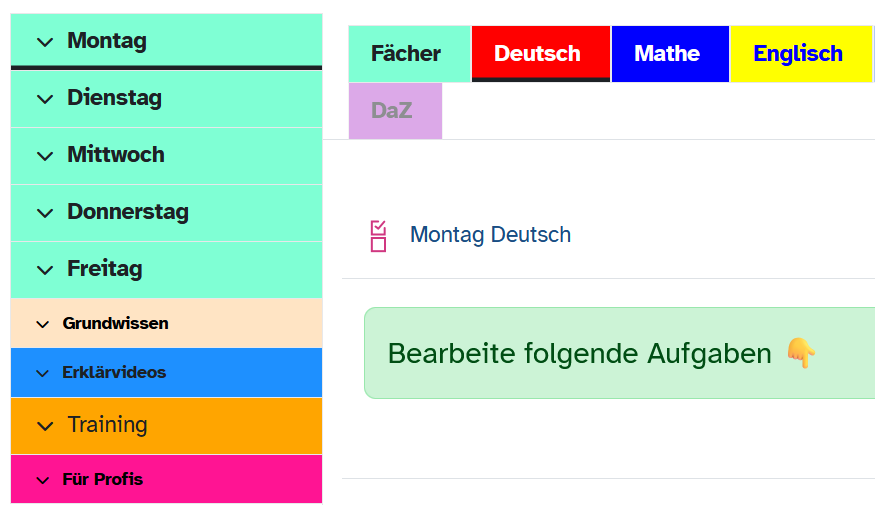Click the pointing hand emoji

tap(800, 353)
